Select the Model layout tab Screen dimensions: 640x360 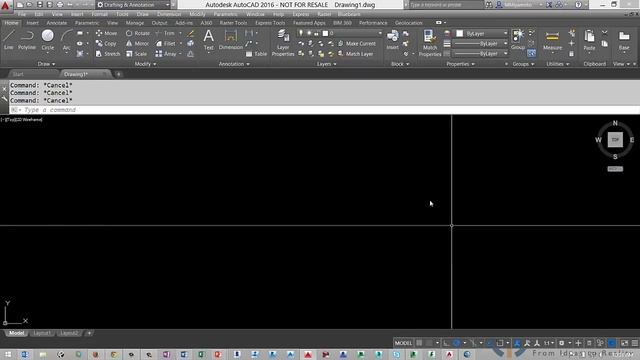coord(16,333)
